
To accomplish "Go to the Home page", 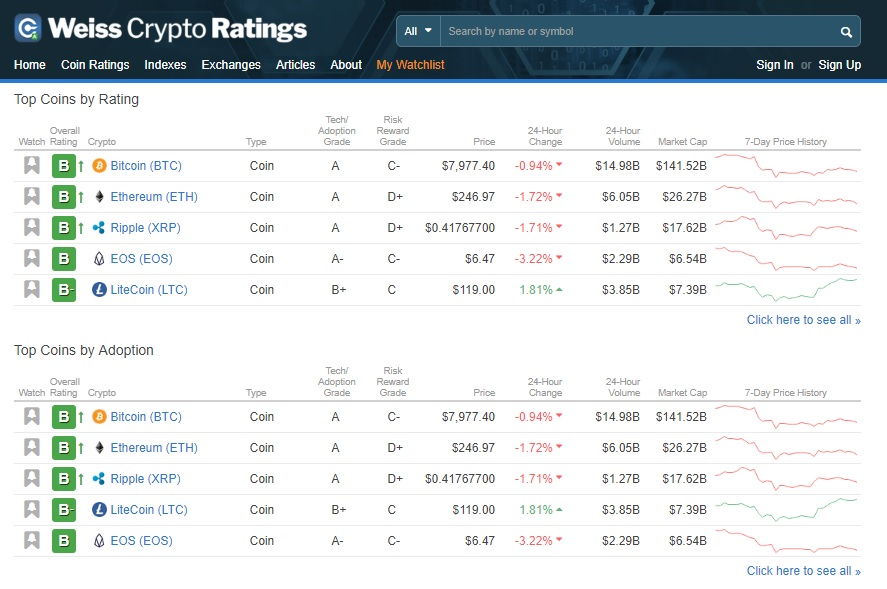I will pos(30,65).
